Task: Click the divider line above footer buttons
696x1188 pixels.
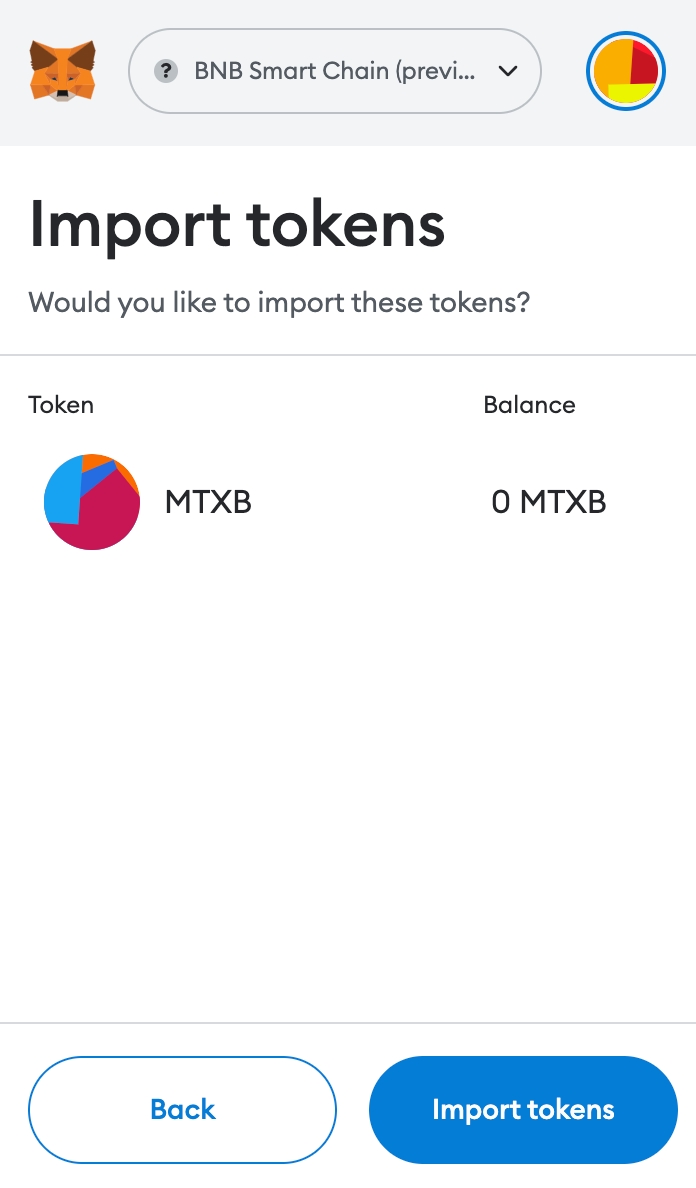Action: pyautogui.click(x=348, y=1023)
